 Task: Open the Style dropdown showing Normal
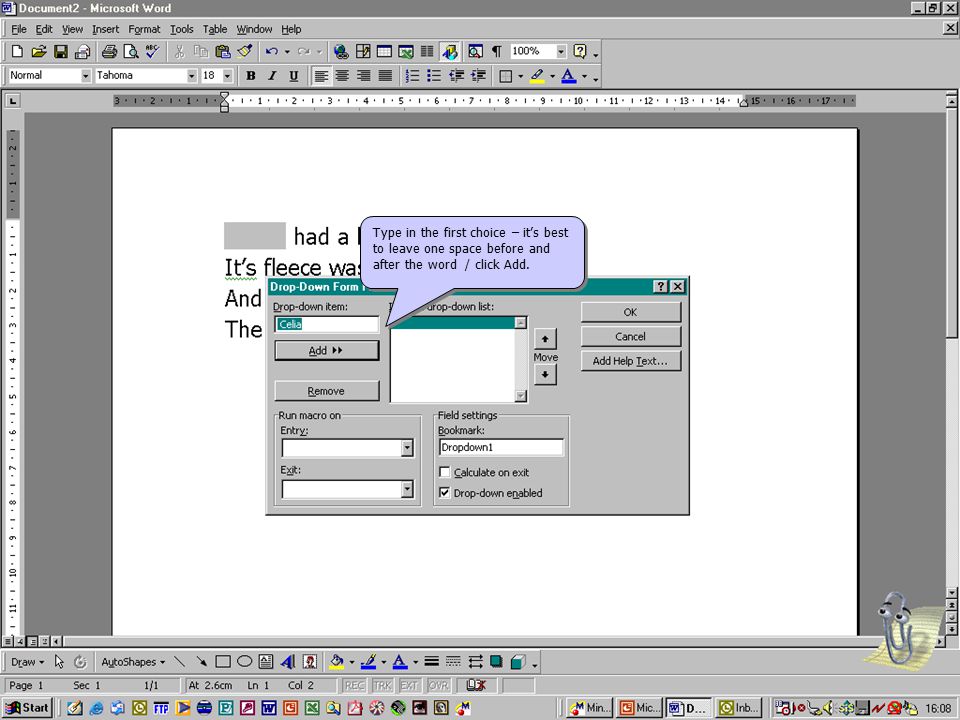pos(86,76)
